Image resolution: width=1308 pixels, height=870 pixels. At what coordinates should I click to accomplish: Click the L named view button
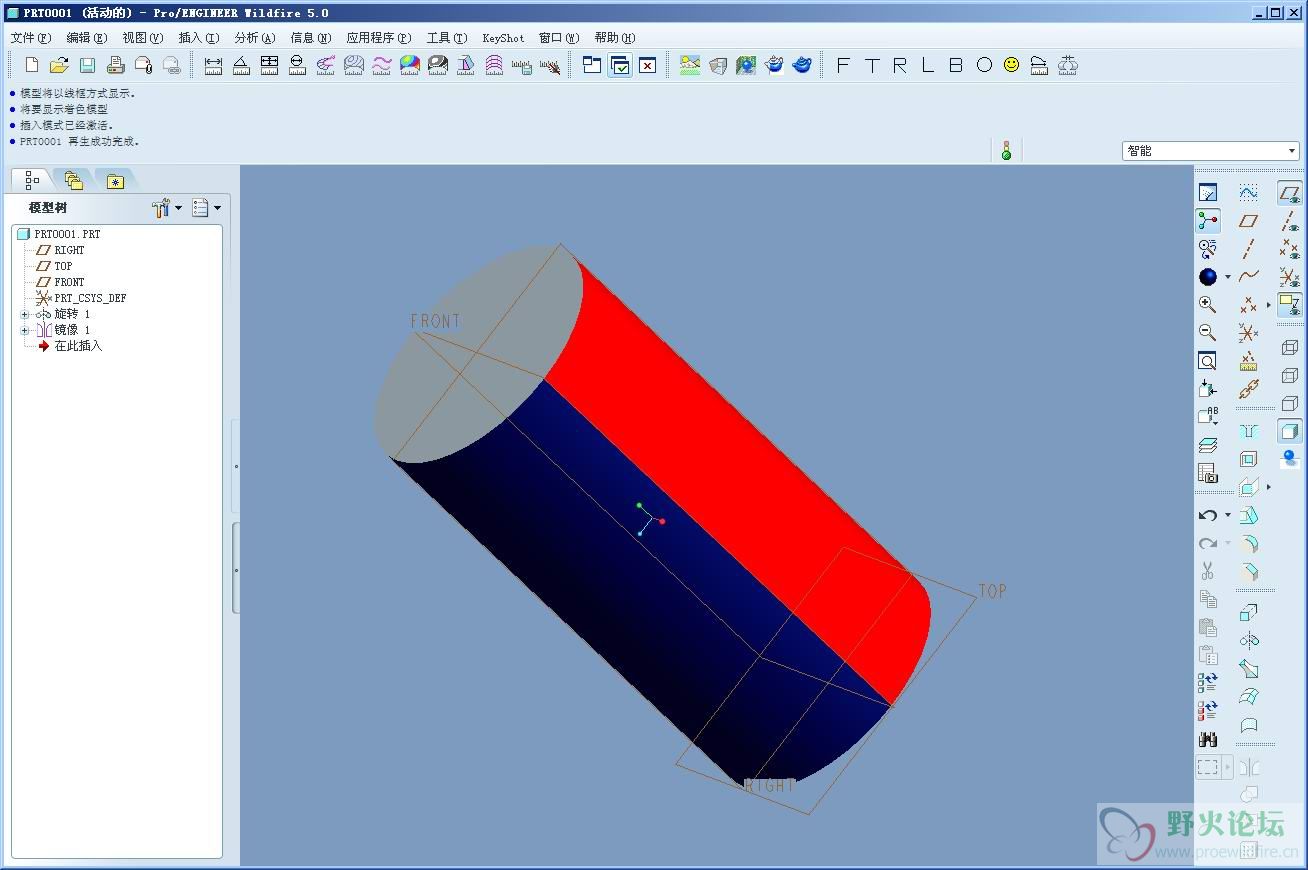927,65
